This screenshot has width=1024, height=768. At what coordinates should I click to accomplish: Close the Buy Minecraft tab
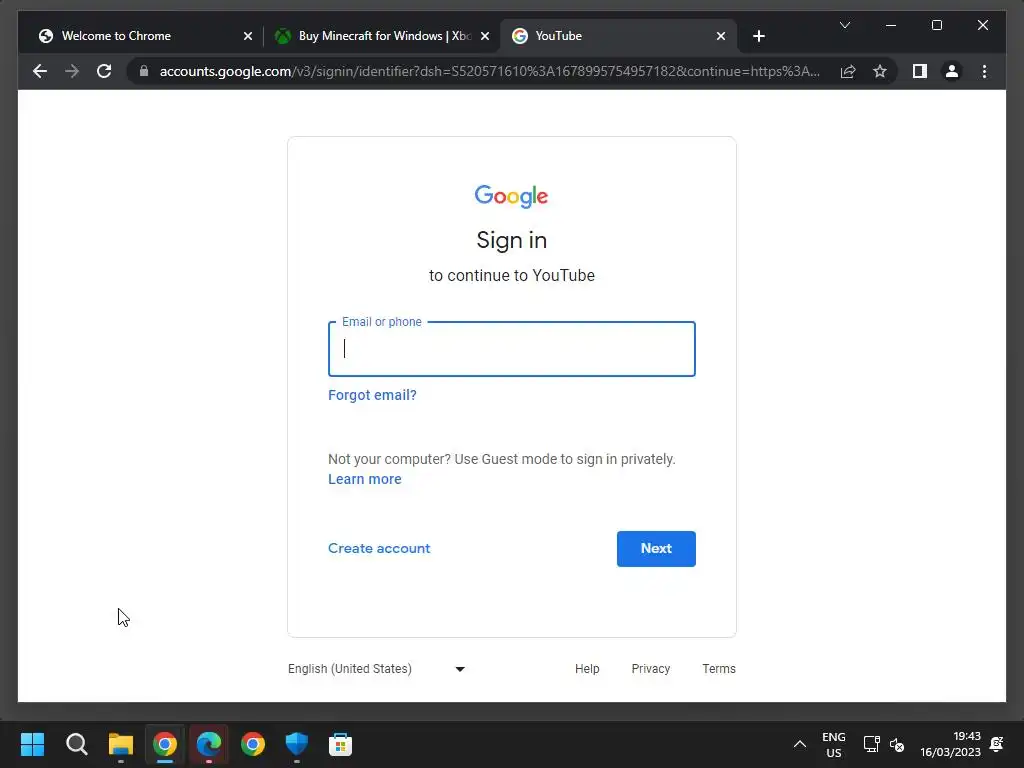tap(485, 36)
